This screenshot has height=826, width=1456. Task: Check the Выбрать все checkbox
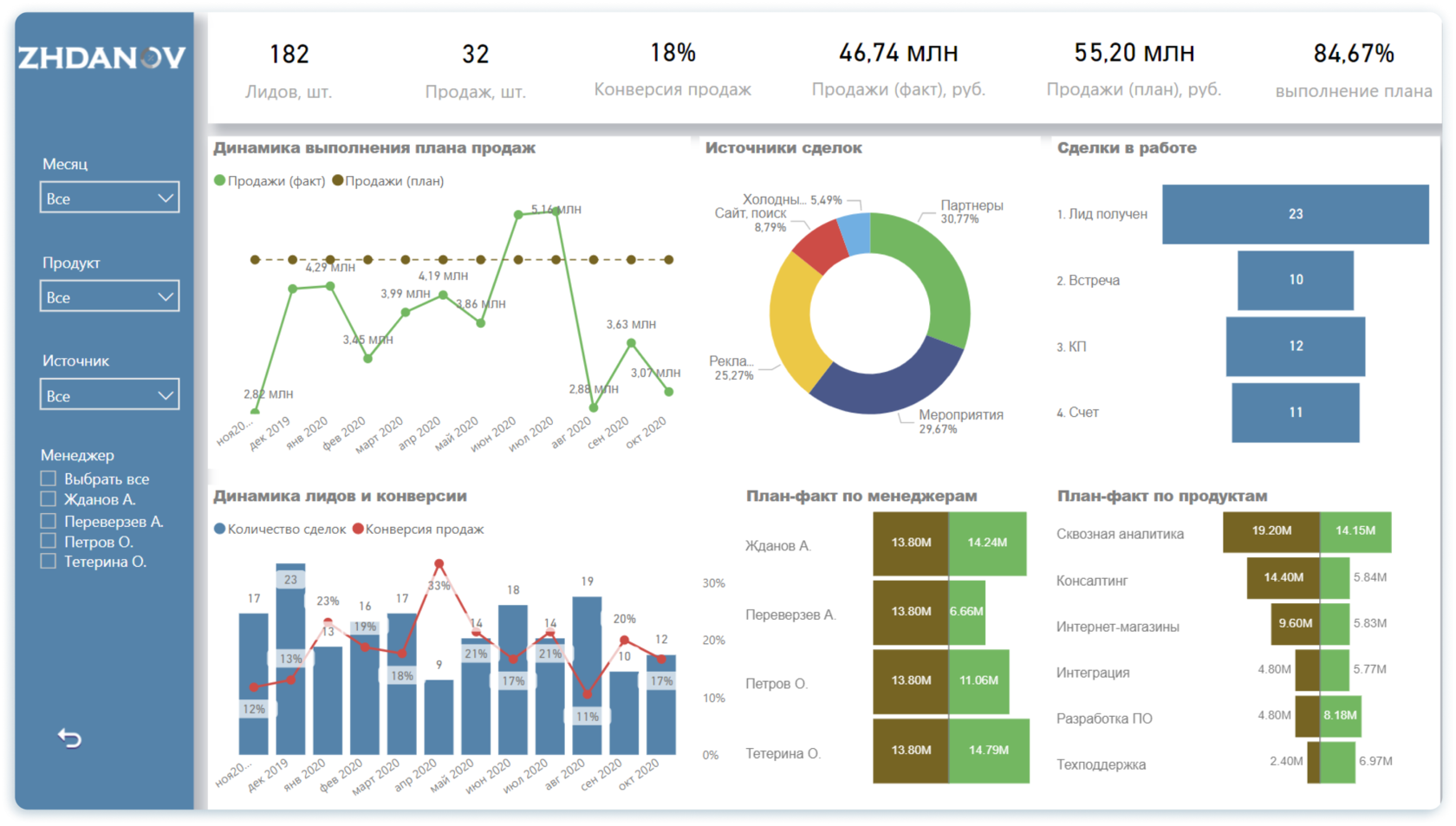[x=49, y=478]
